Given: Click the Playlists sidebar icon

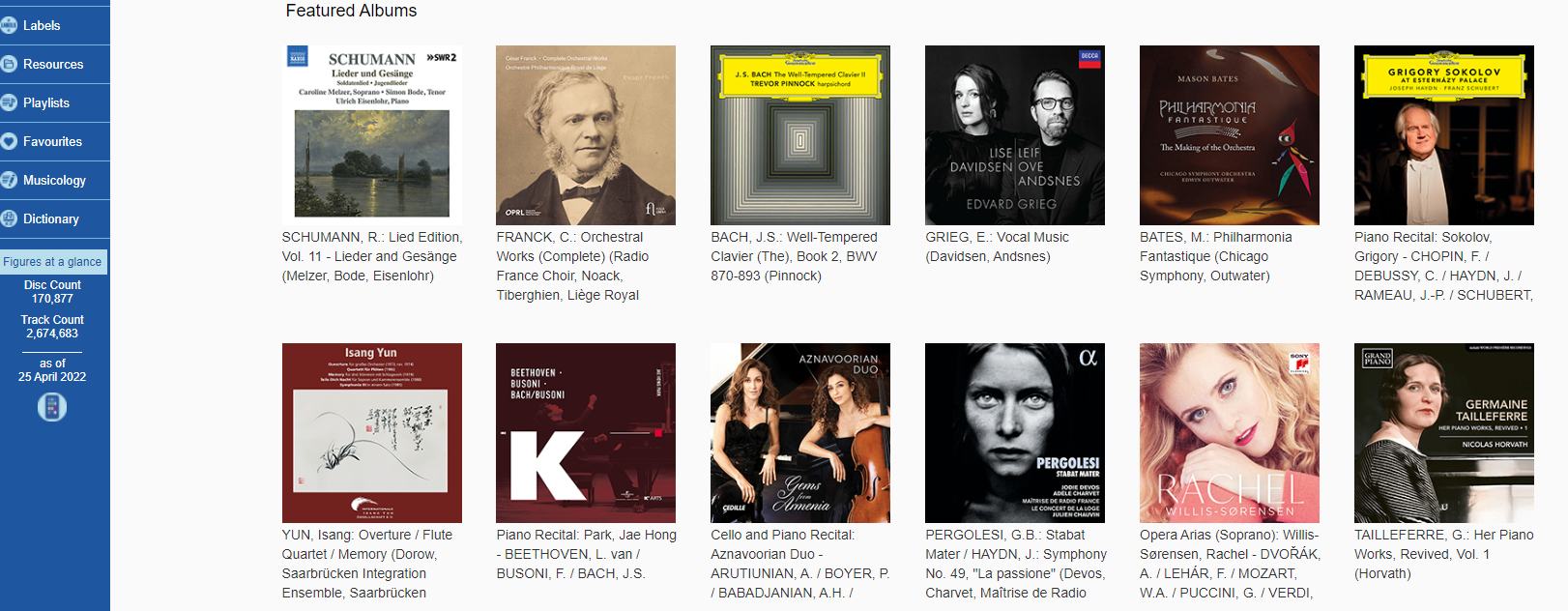Looking at the screenshot, I should click(9, 102).
